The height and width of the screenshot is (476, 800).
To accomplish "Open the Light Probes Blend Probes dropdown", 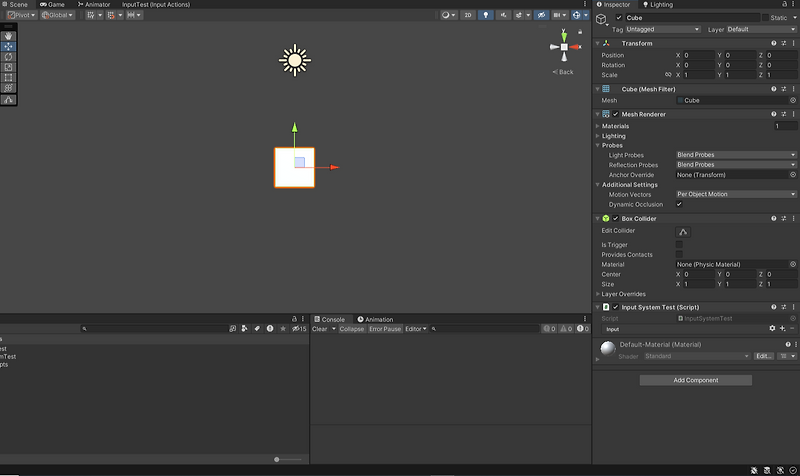I will pos(736,155).
